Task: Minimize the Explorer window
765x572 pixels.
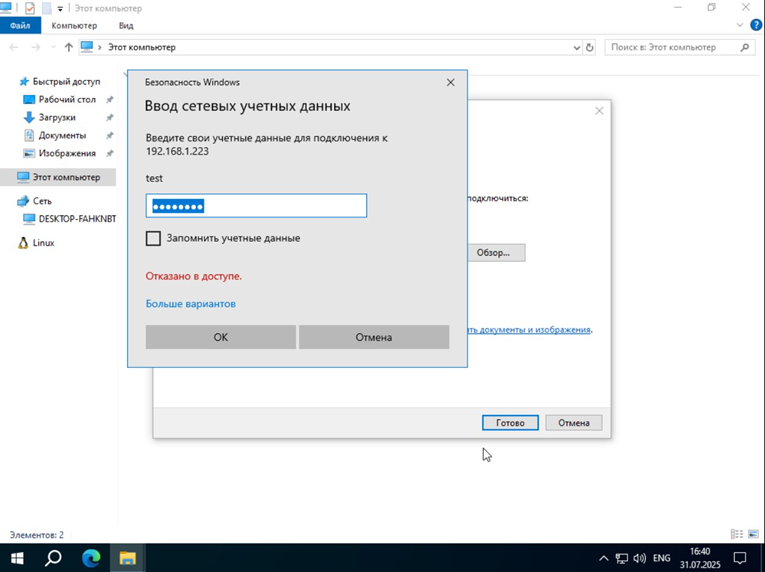Action: pyautogui.click(x=678, y=7)
